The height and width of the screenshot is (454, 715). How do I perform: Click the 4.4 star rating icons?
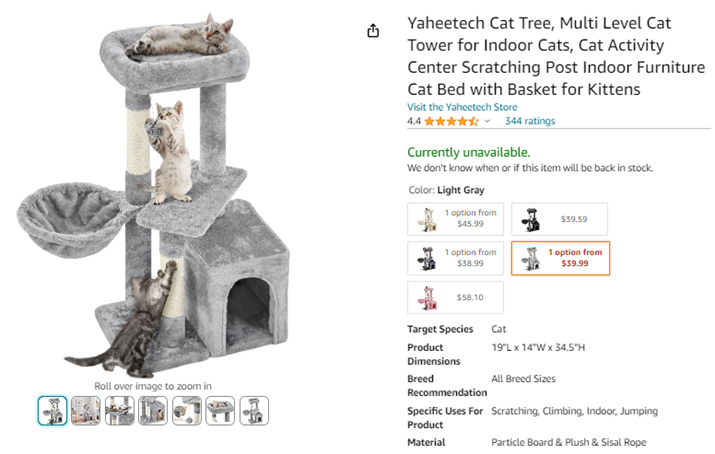pyautogui.click(x=451, y=121)
